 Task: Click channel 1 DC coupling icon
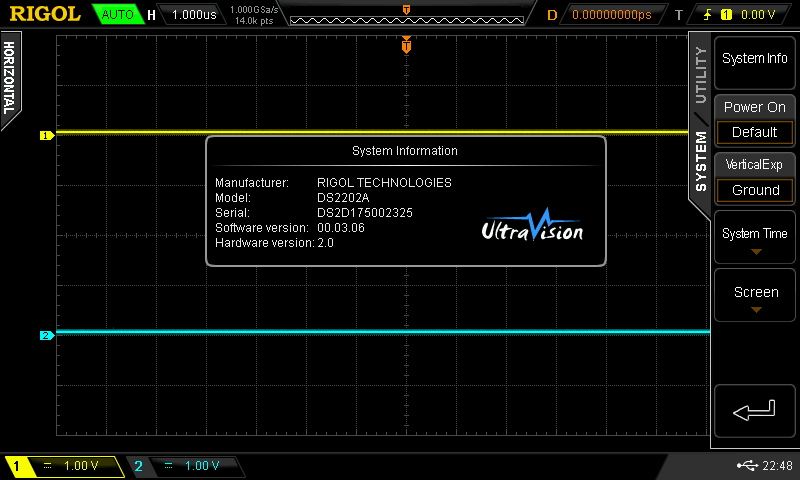(x=47, y=466)
